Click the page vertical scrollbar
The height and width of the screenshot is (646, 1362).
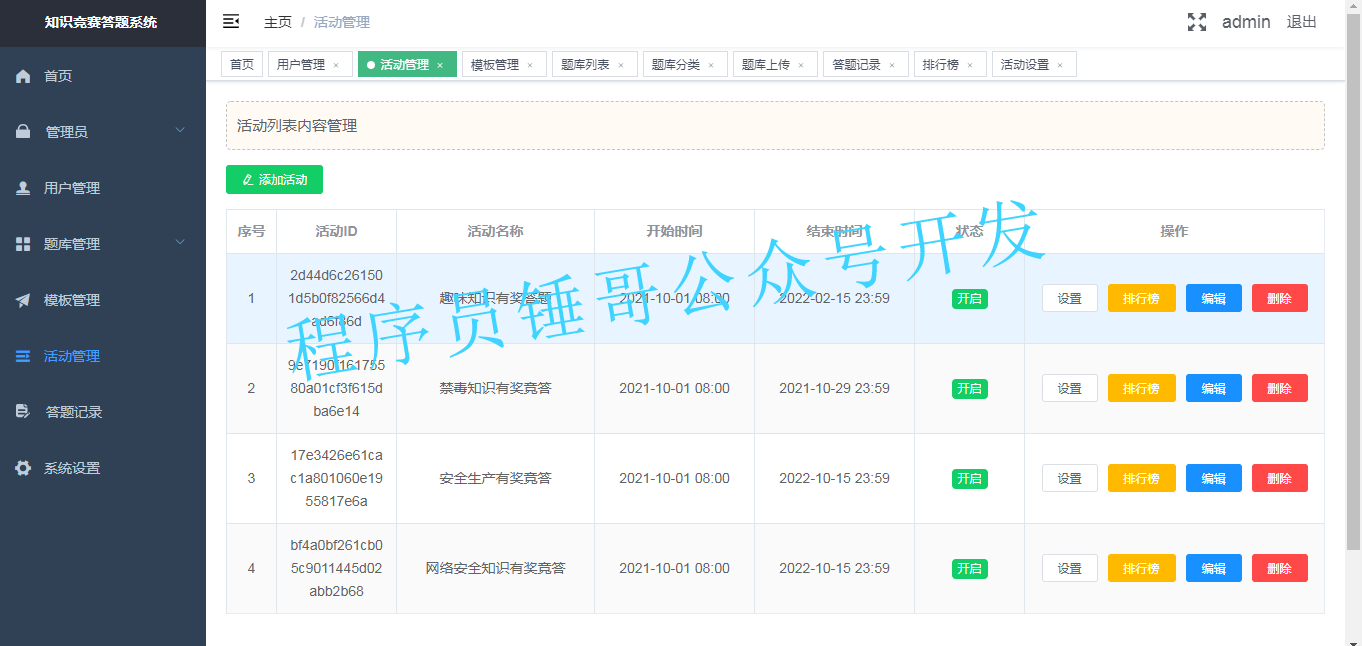[x=1353, y=280]
